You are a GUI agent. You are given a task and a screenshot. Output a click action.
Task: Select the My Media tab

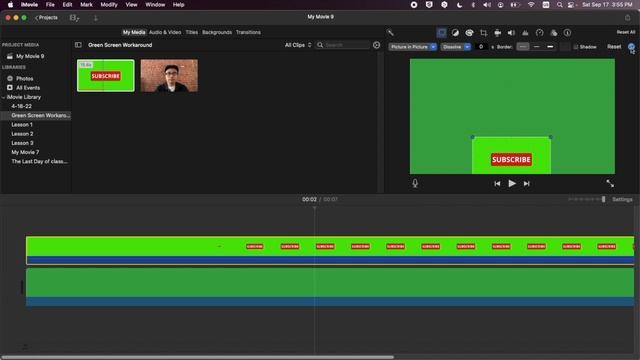[x=134, y=32]
